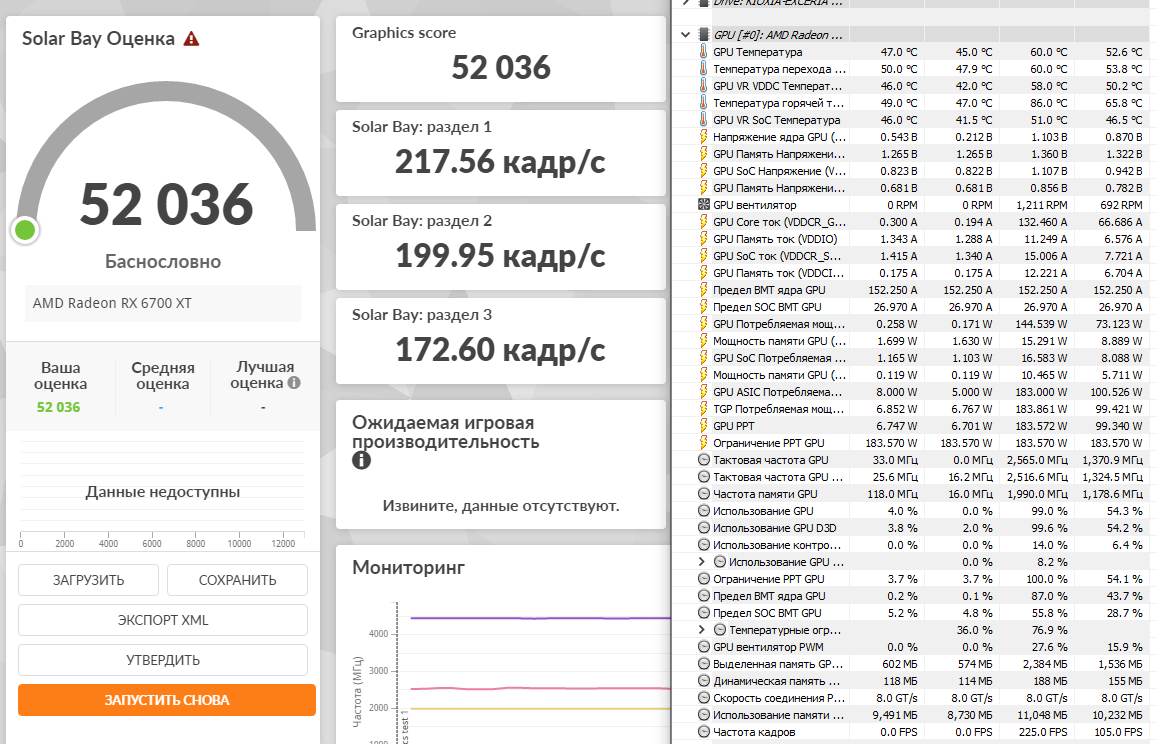
Task: Click the info icon next to Лучшая оценка
Action: [294, 382]
